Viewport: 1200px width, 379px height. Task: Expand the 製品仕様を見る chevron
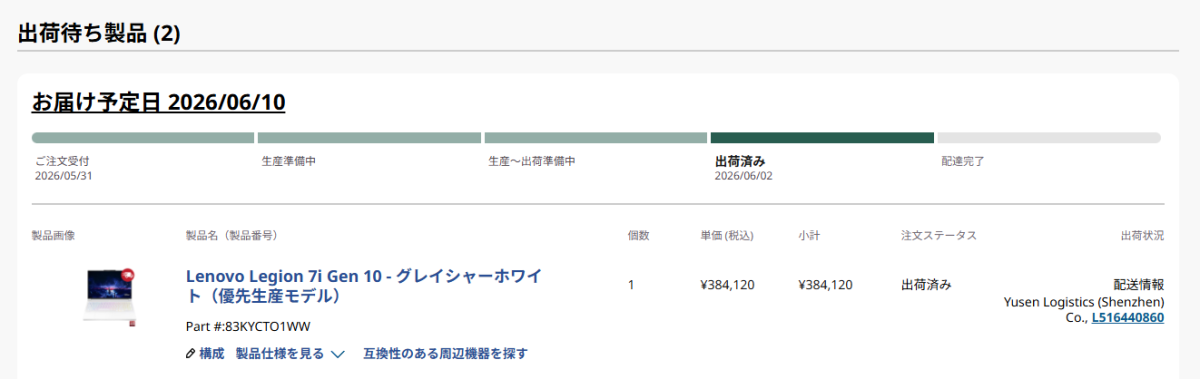(x=338, y=354)
